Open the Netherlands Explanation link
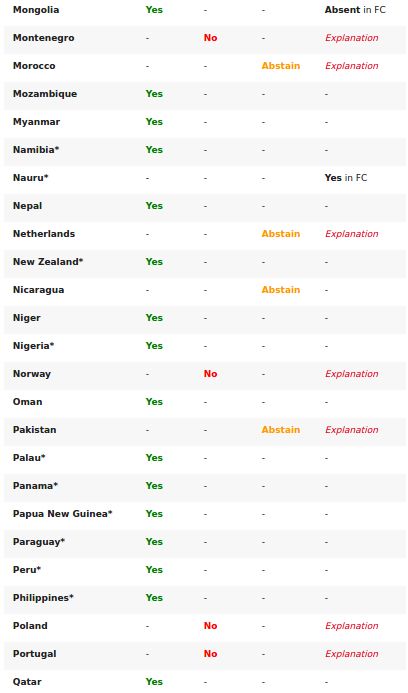This screenshot has width=408, height=693. click(351, 234)
